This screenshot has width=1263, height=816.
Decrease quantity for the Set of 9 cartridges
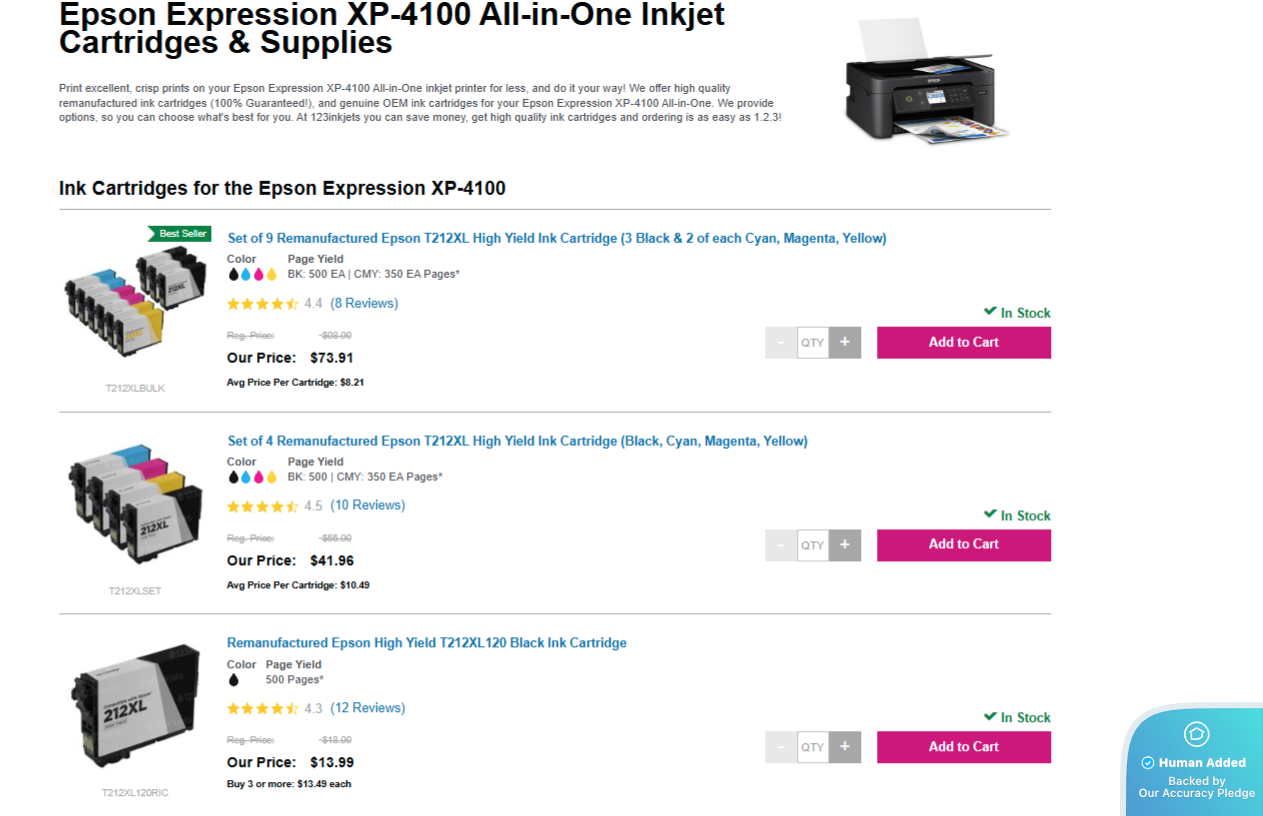coord(781,342)
